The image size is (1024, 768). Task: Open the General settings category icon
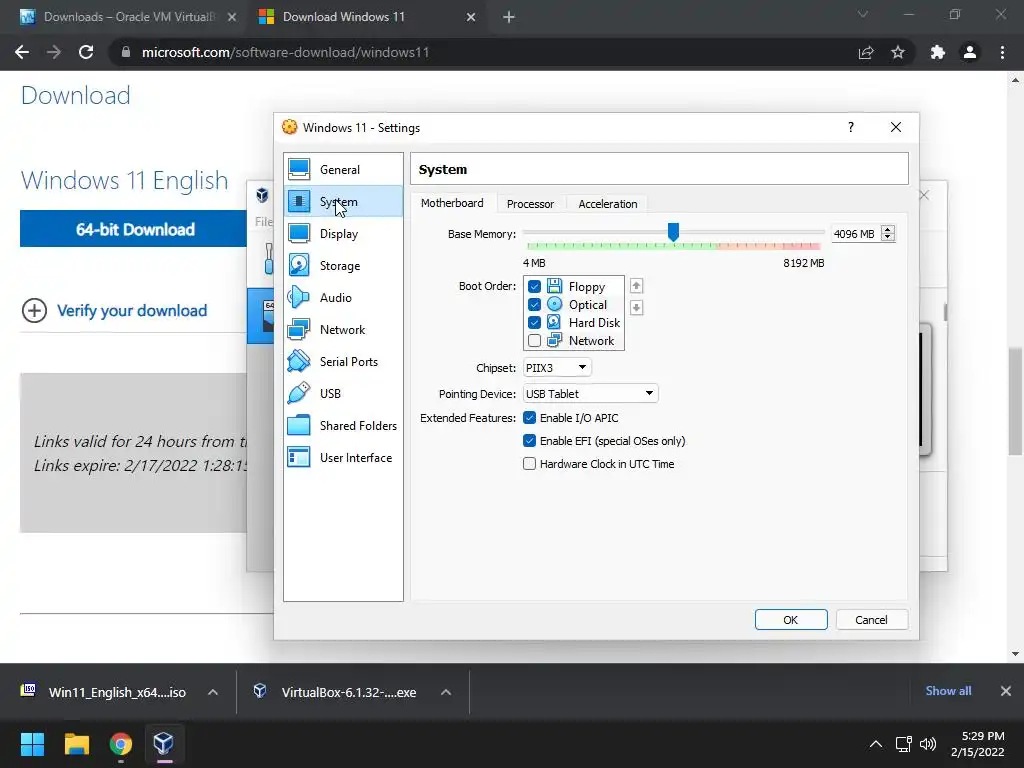pyautogui.click(x=299, y=169)
